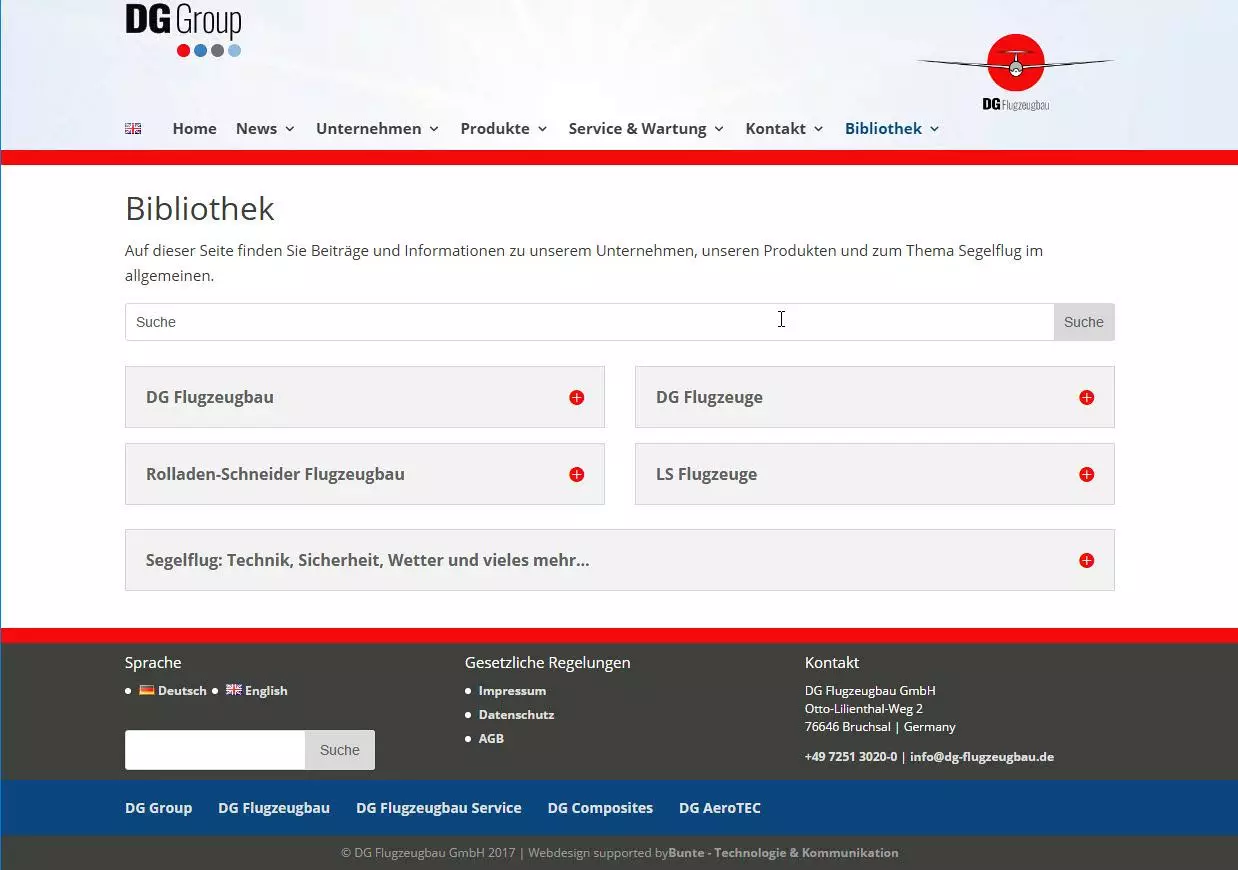Switch language via UK flag in navigation
The width and height of the screenshot is (1238, 870).
133,129
